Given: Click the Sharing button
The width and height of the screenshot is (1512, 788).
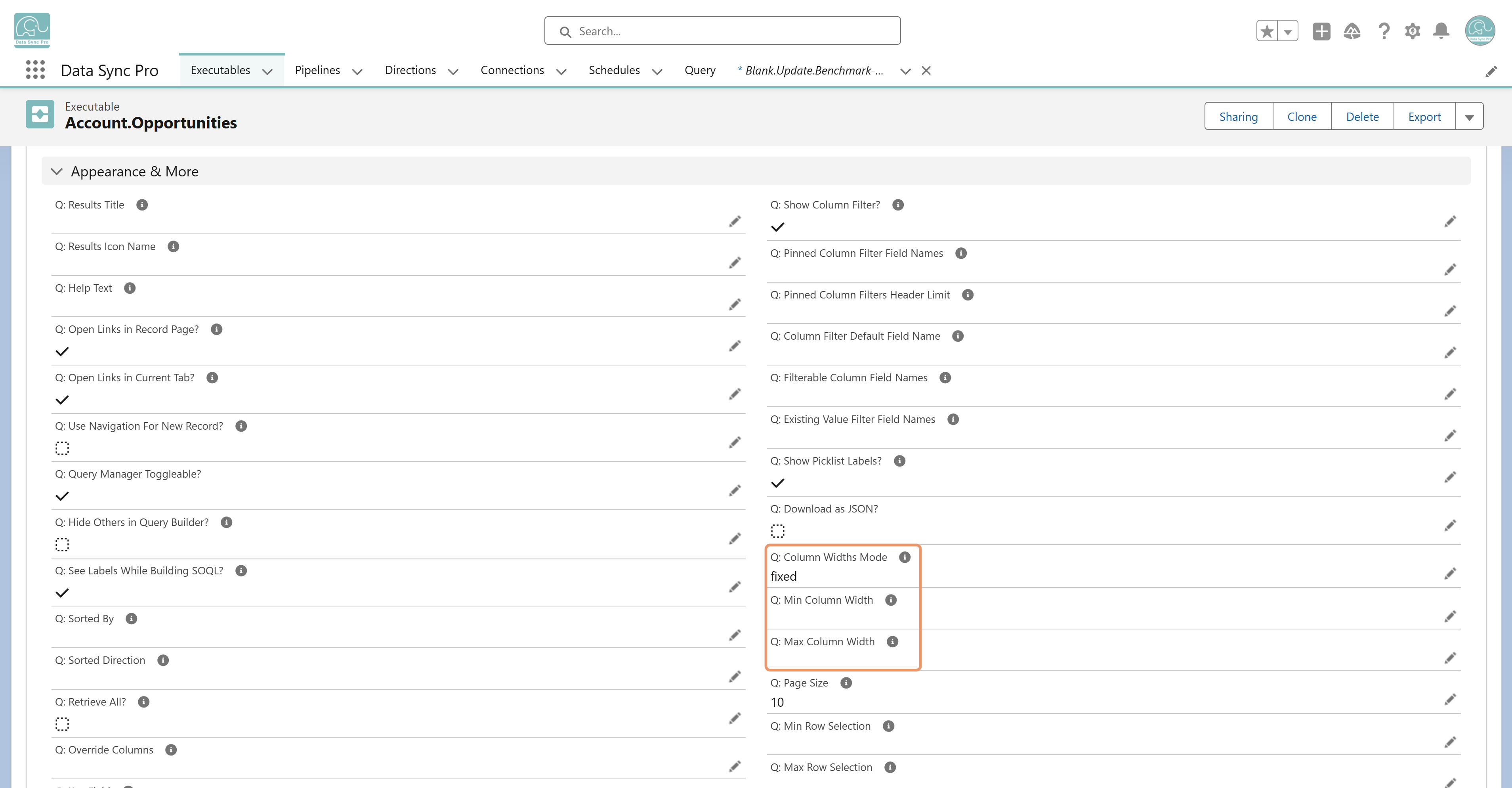Looking at the screenshot, I should 1239,117.
